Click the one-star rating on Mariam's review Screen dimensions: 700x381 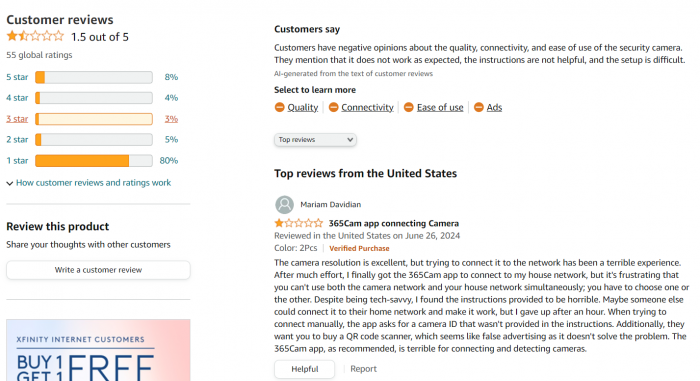[298, 223]
